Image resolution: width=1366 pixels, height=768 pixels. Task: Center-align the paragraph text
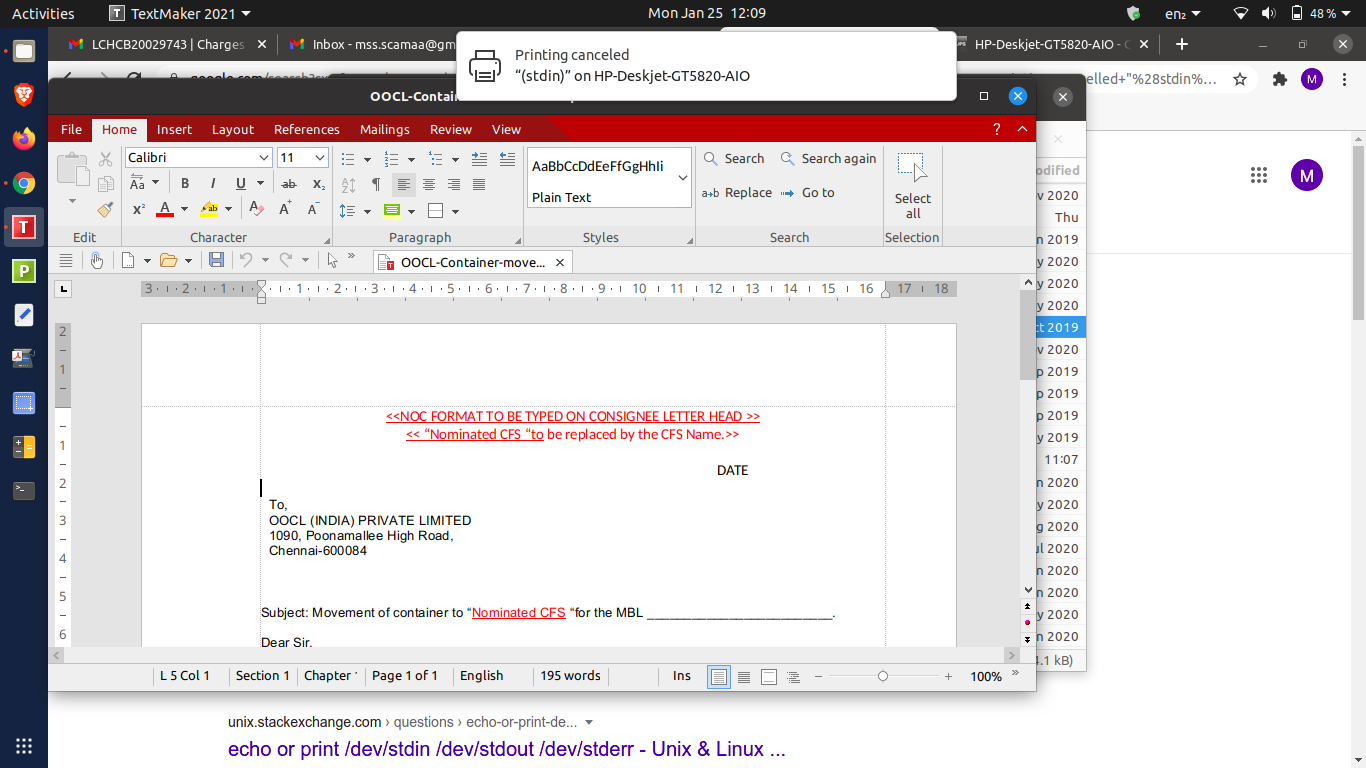[429, 184]
